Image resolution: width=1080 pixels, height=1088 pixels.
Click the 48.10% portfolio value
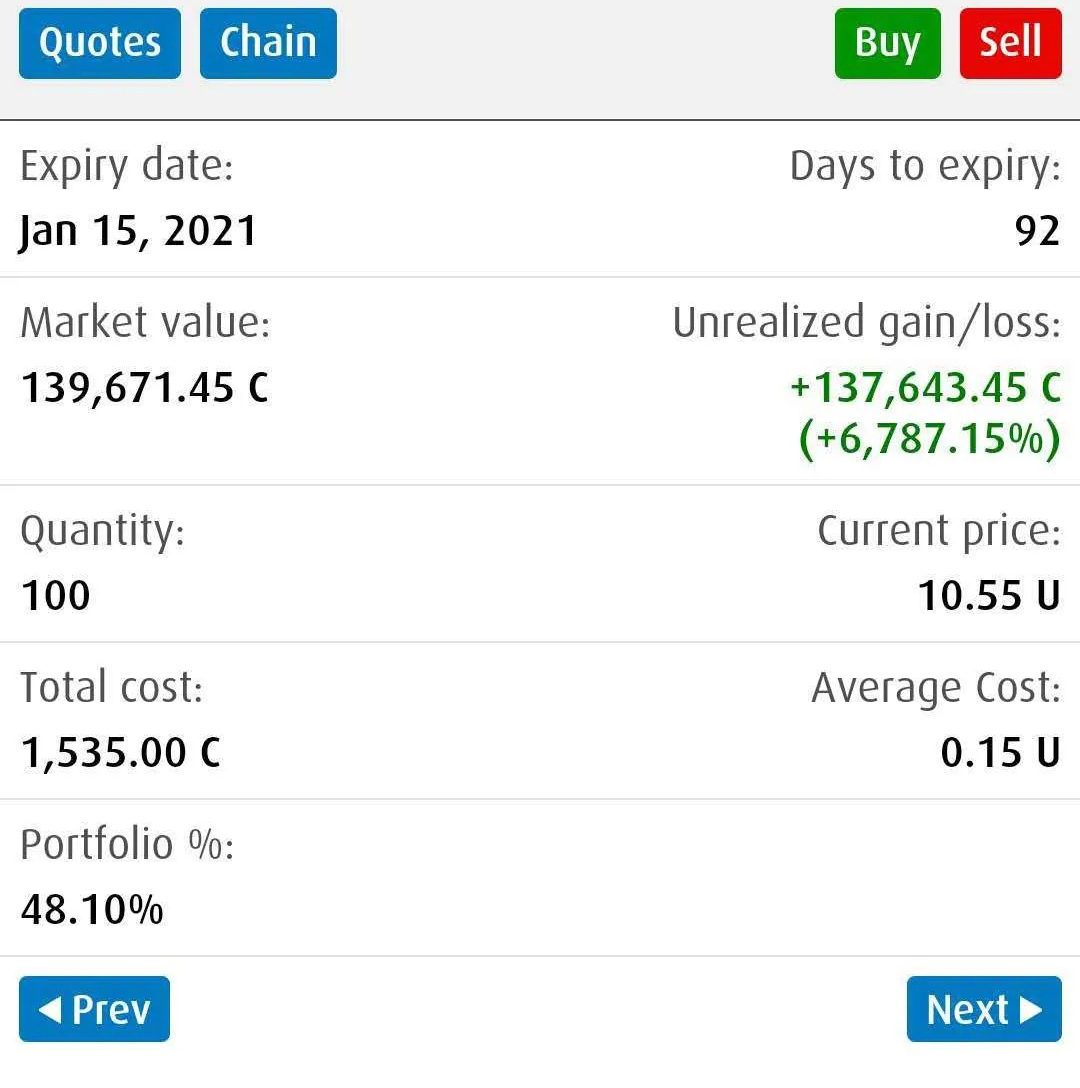(x=92, y=909)
